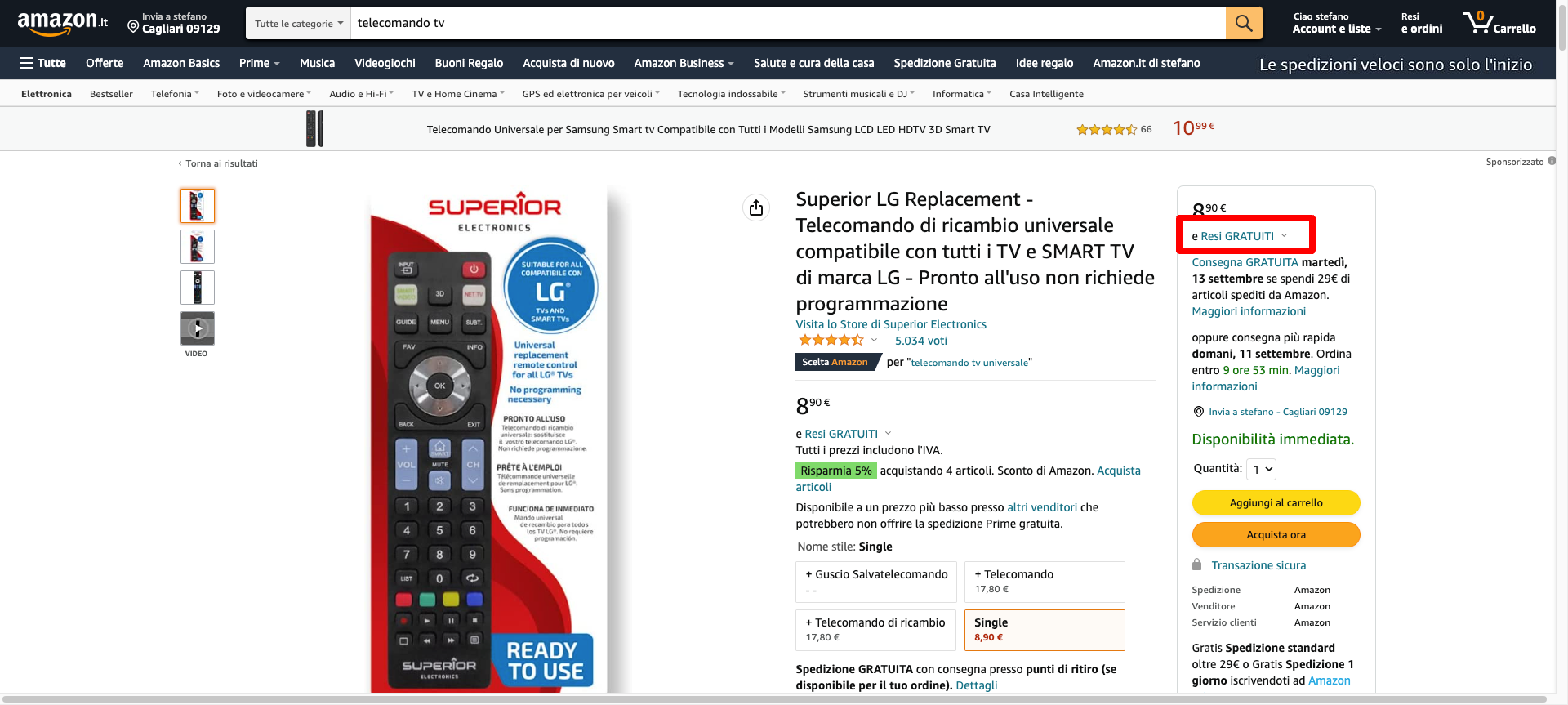Open the Bestseller tab in the Elettronica bar

tap(111, 94)
